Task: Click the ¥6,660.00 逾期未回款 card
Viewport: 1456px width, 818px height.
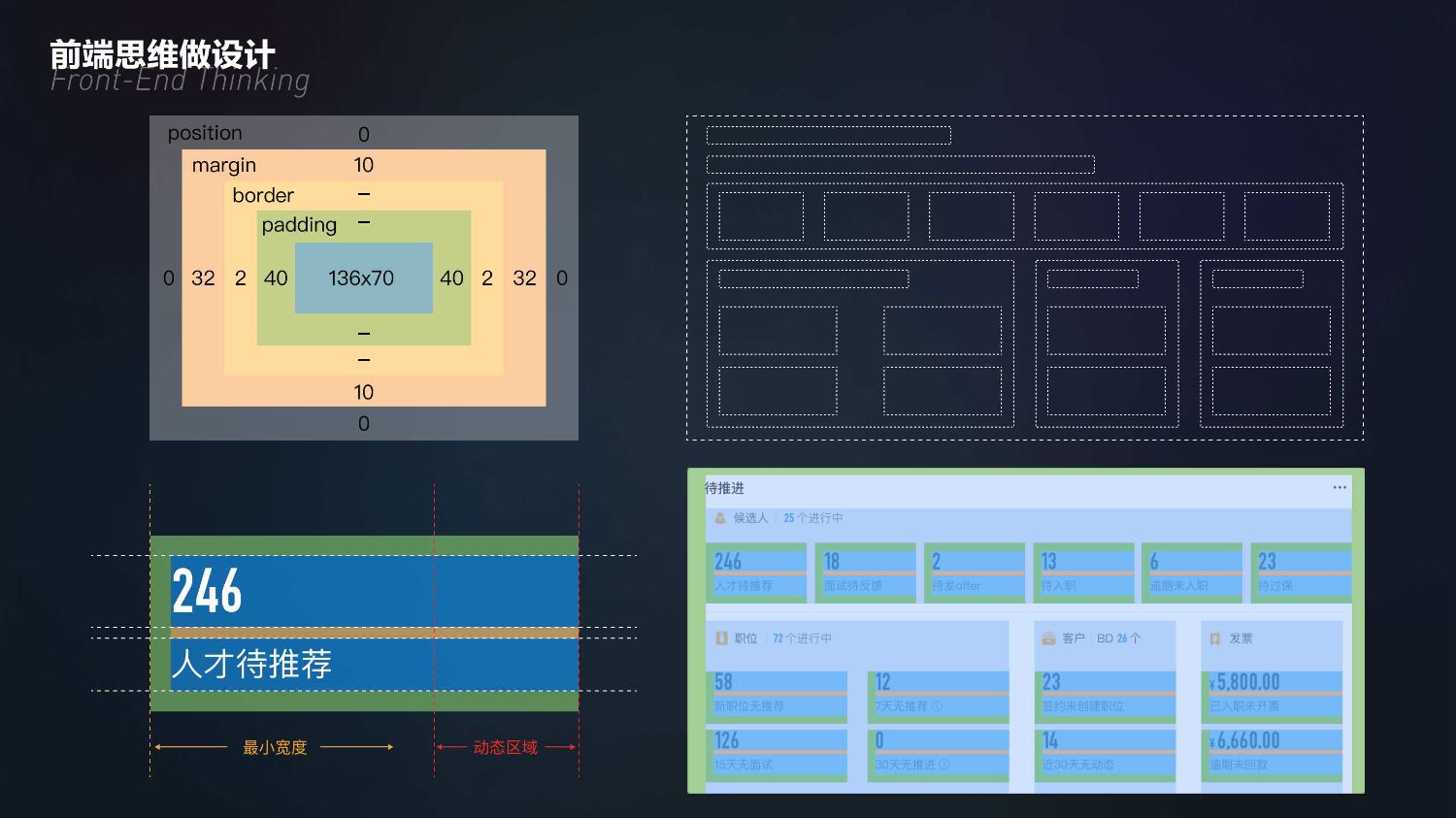Action: click(x=1271, y=753)
